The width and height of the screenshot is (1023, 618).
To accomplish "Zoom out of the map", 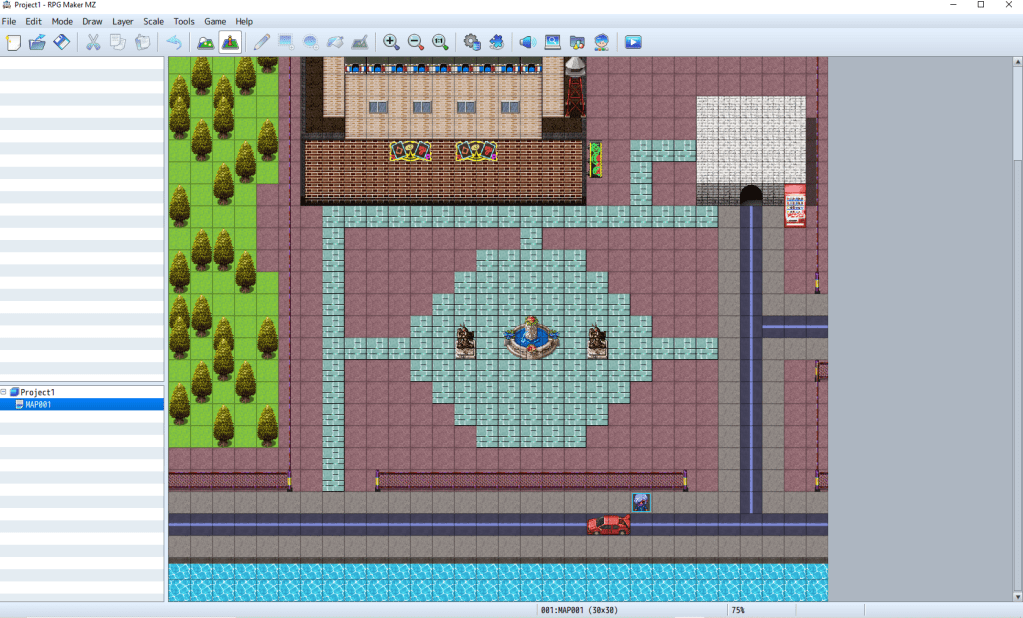I will tap(416, 42).
